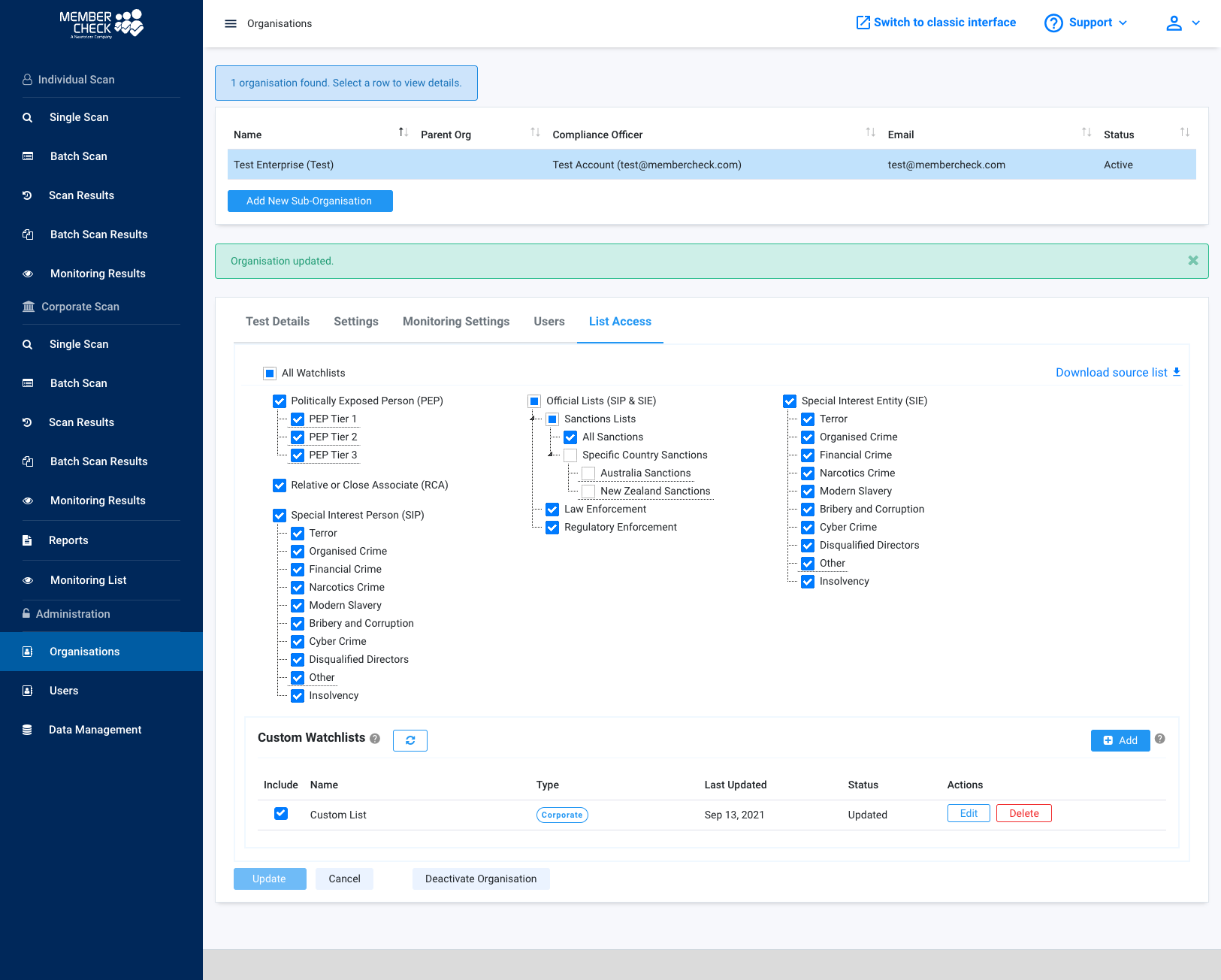
Task: Open the Users tab
Action: (549, 321)
